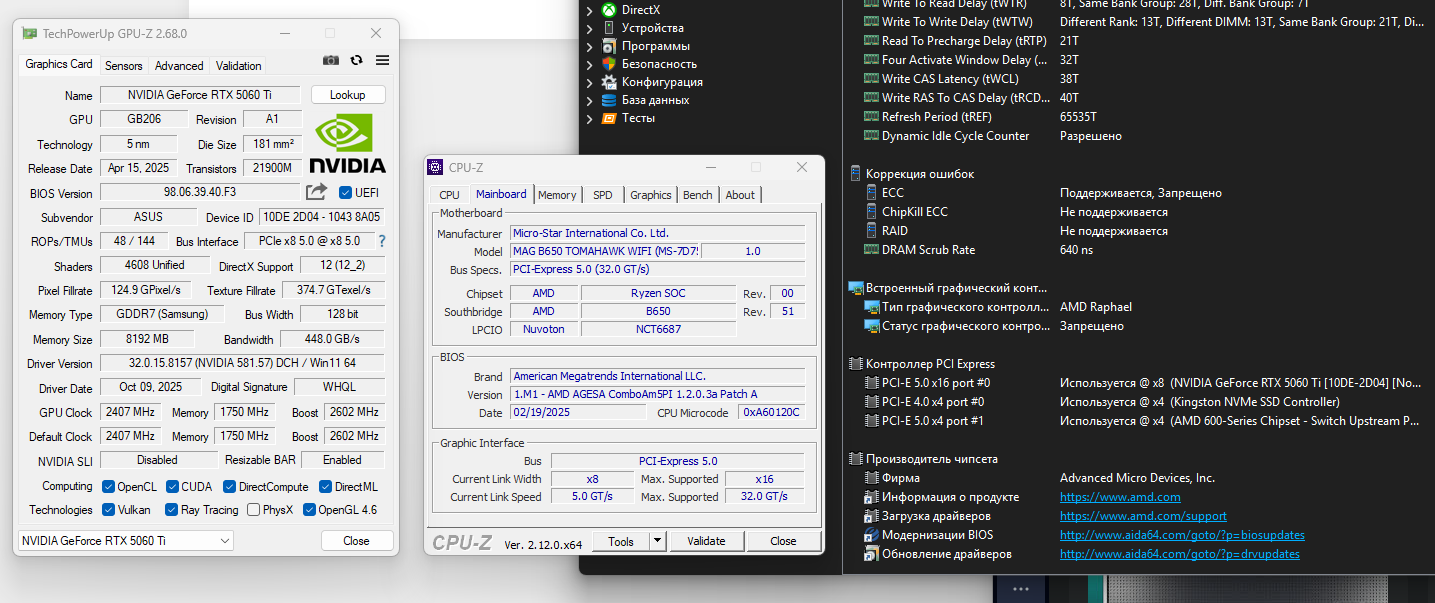This screenshot has height=603, width=1435.
Task: Open the SPD tab in CPU-Z
Action: click(602, 195)
